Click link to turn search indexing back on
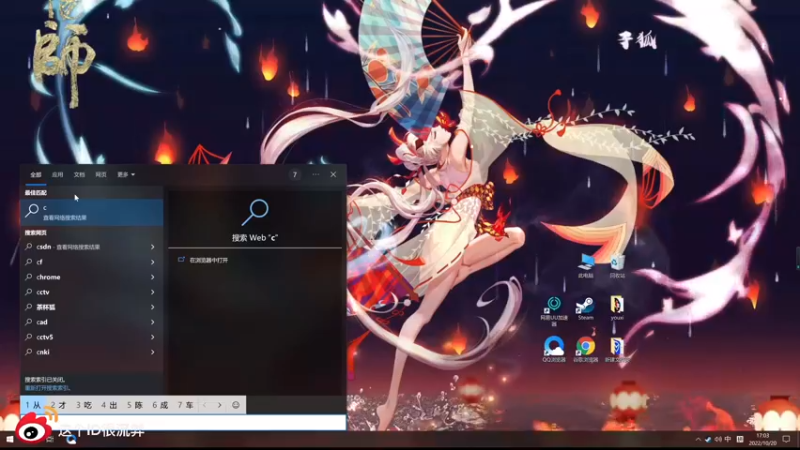 click(47, 388)
